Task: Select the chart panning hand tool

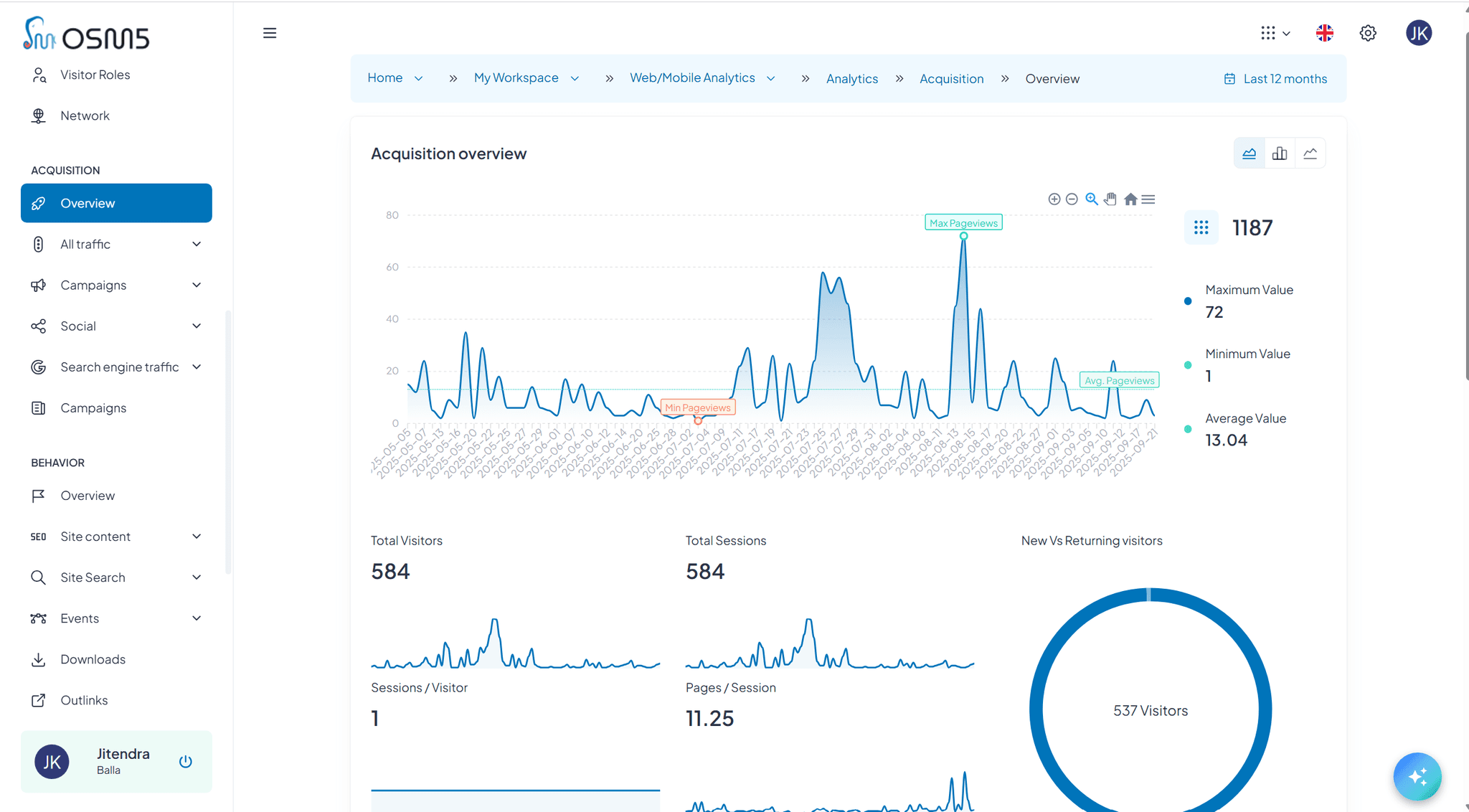Action: (x=1110, y=199)
